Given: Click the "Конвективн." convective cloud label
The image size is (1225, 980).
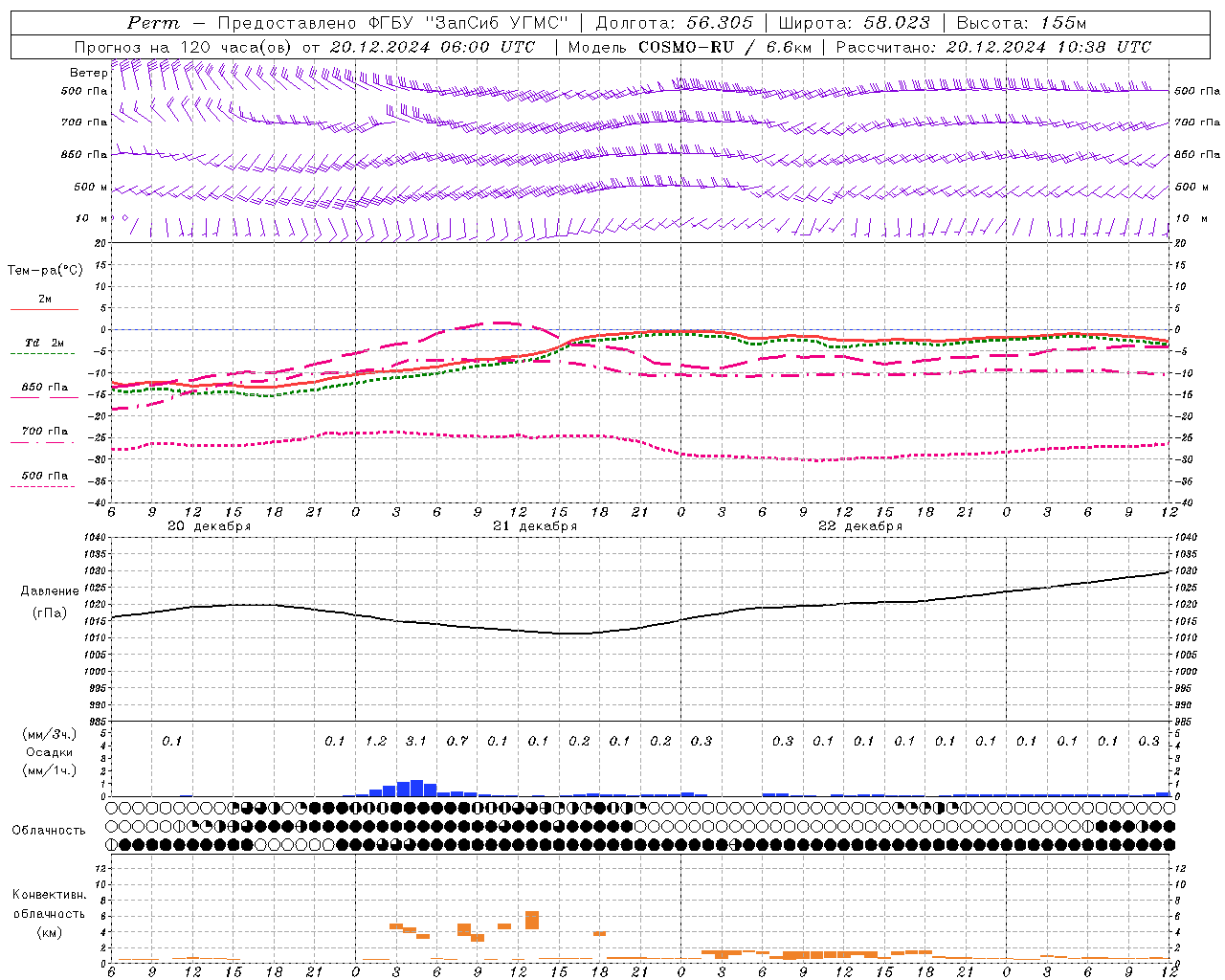Looking at the screenshot, I should tap(49, 895).
